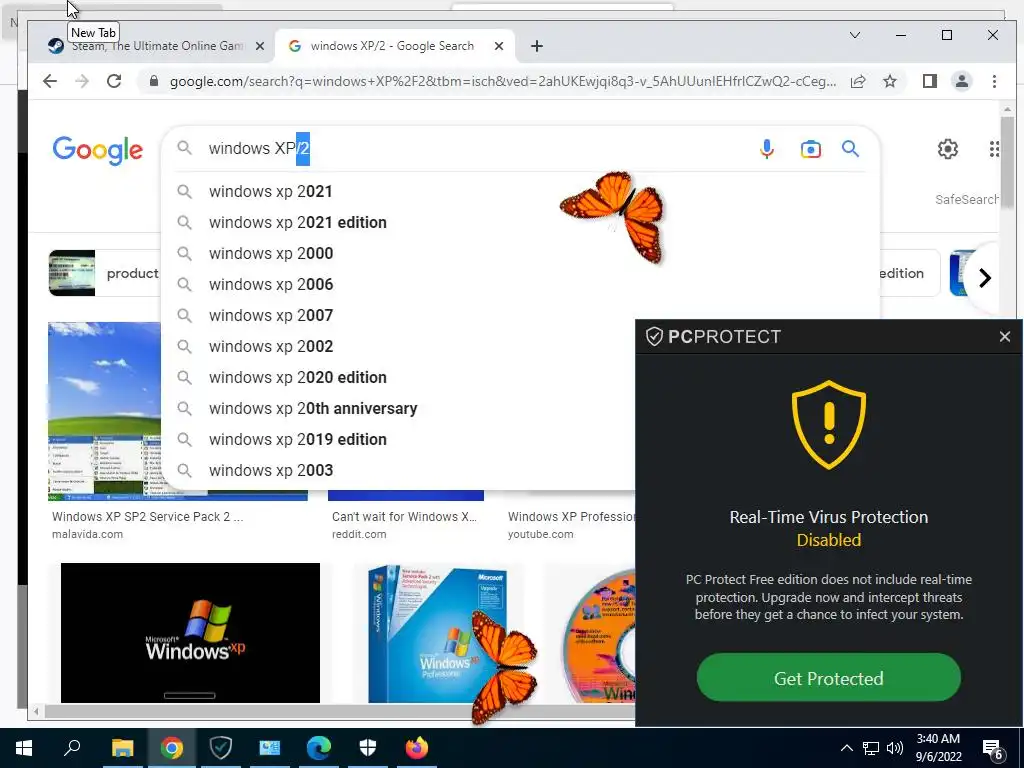
Task: Open the Google apps grid
Action: coord(993,149)
